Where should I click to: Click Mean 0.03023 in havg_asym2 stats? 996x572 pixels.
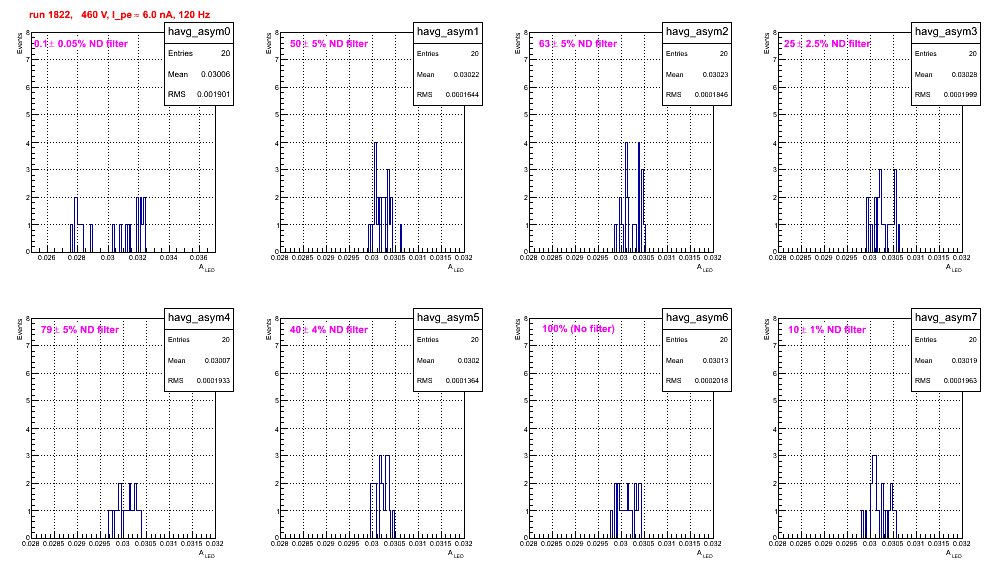[x=697, y=74]
